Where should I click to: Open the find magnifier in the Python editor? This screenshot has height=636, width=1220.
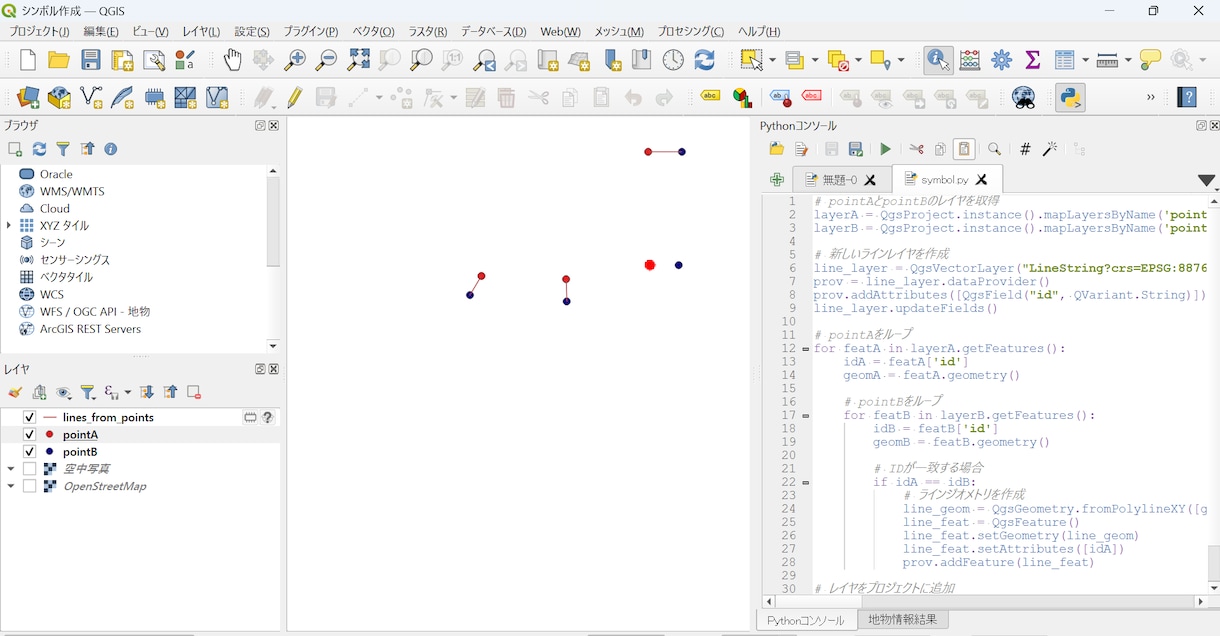[995, 149]
